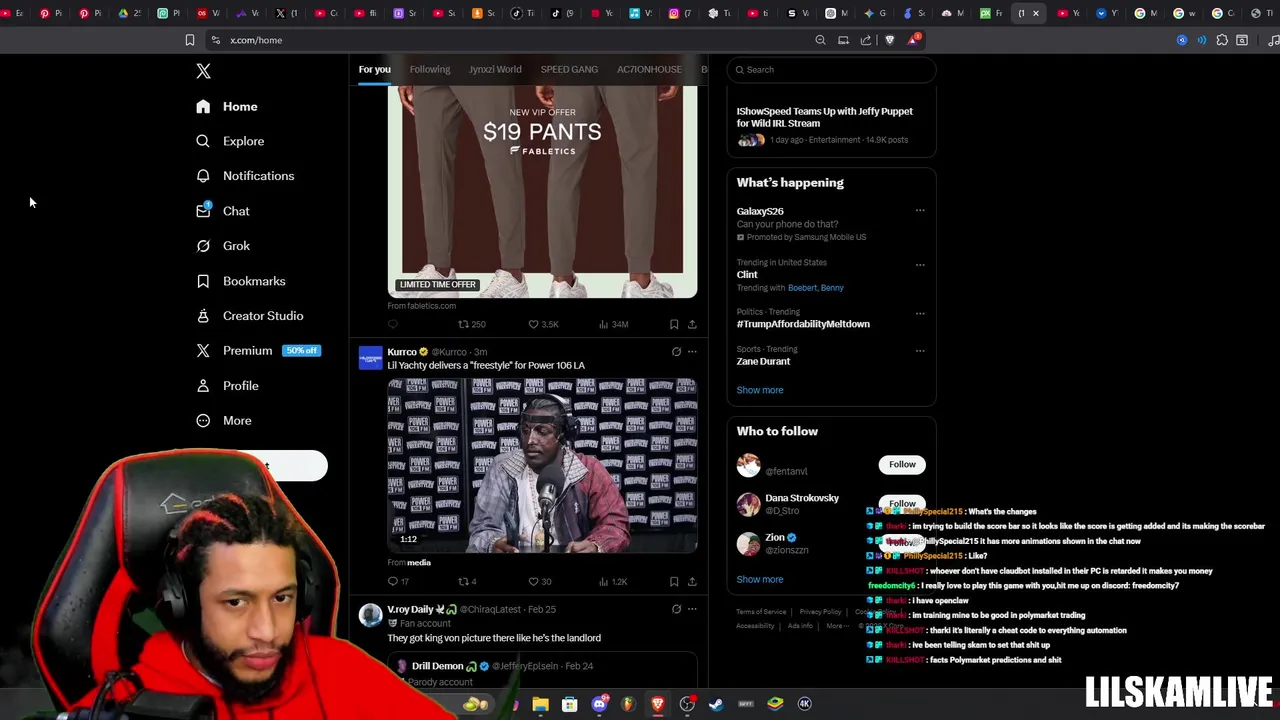Click Show more under Who to follow
The height and width of the screenshot is (720, 1280).
(x=760, y=579)
